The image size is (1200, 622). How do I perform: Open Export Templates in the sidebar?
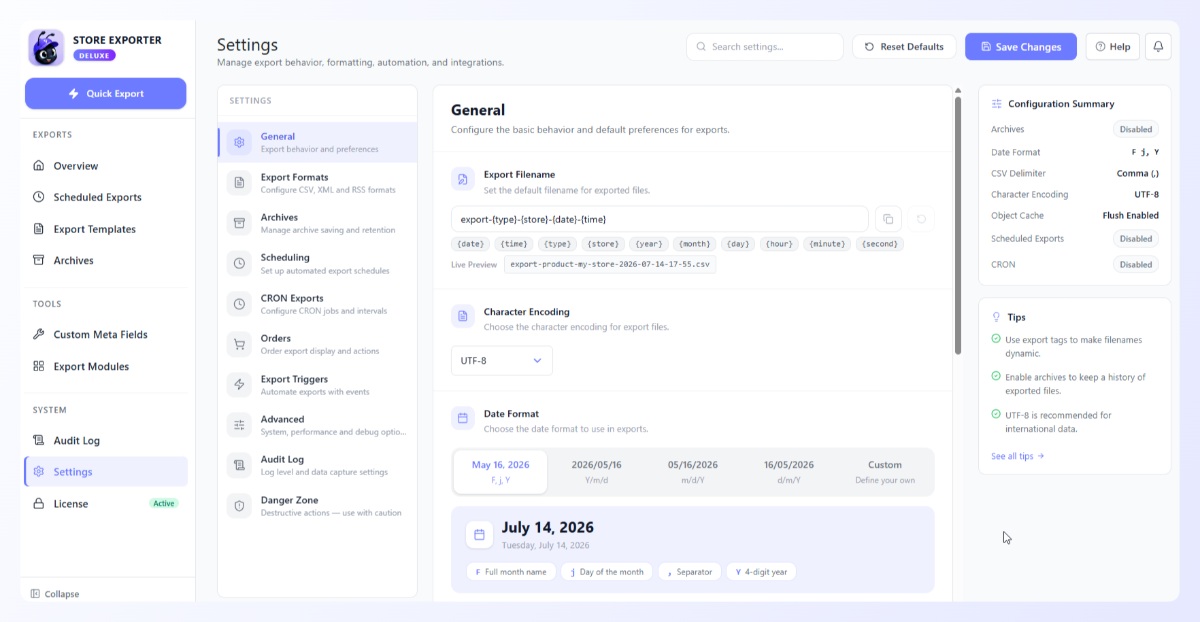[105, 229]
